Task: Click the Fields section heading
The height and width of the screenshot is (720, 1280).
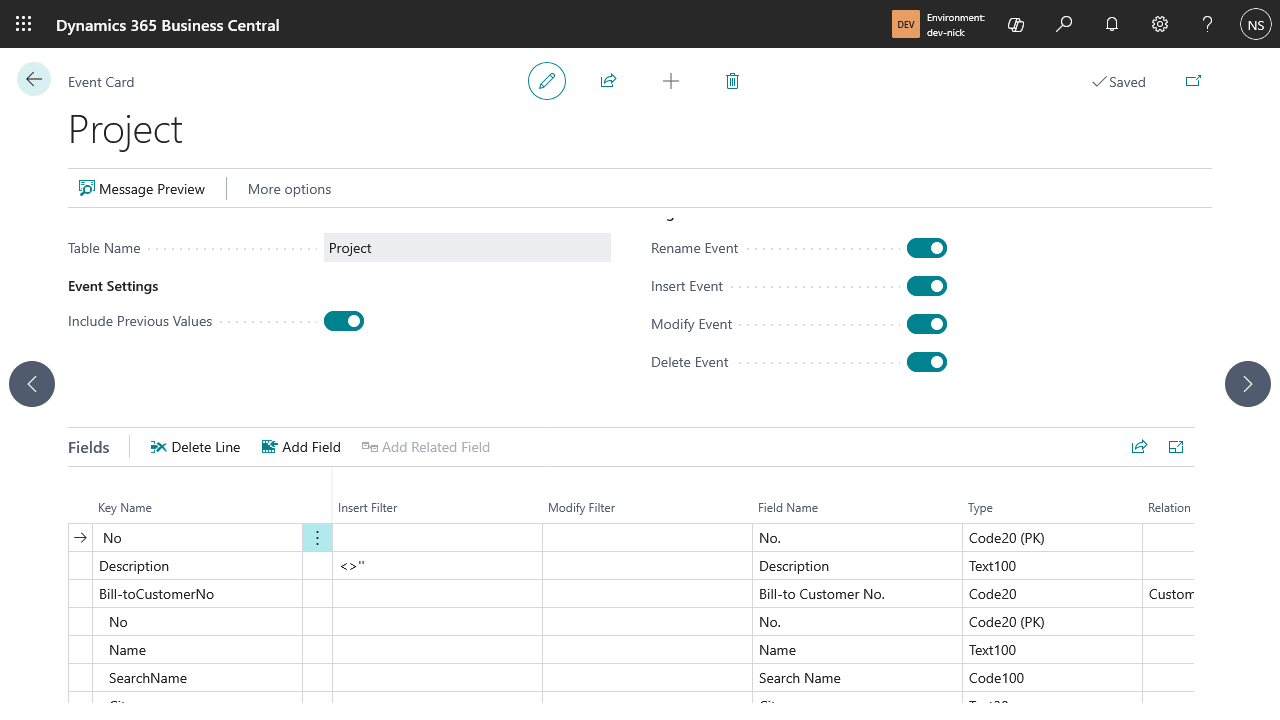Action: click(x=89, y=447)
